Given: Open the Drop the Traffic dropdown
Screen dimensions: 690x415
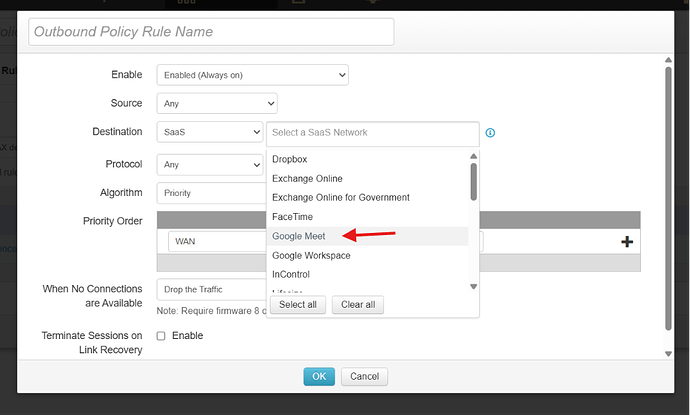Looking at the screenshot, I should point(212,289).
